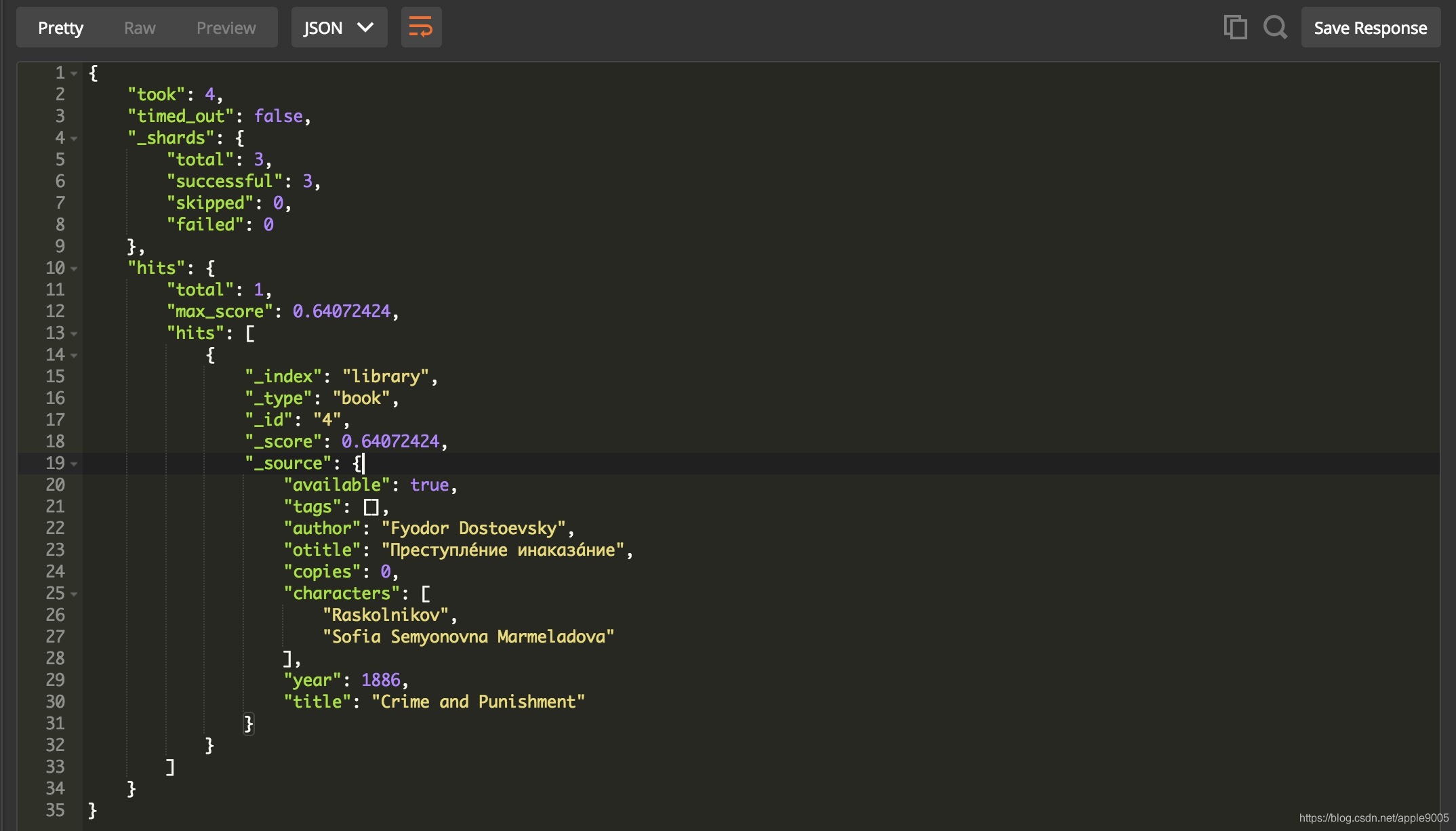Click the "book" value
Viewport: 1456px width, 831px height.
(361, 398)
